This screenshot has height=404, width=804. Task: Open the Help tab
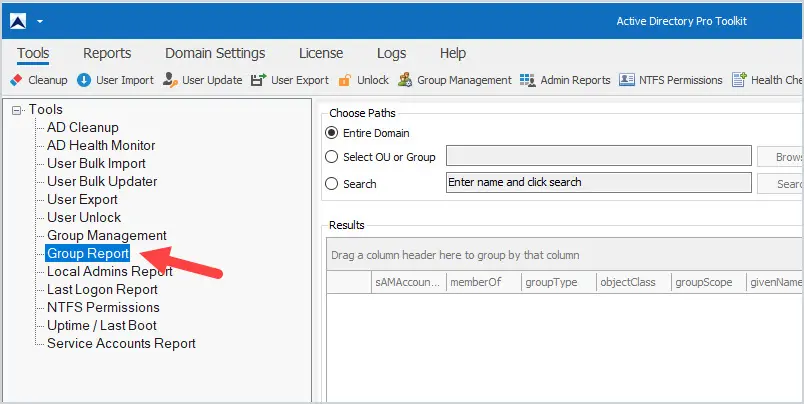click(x=453, y=53)
